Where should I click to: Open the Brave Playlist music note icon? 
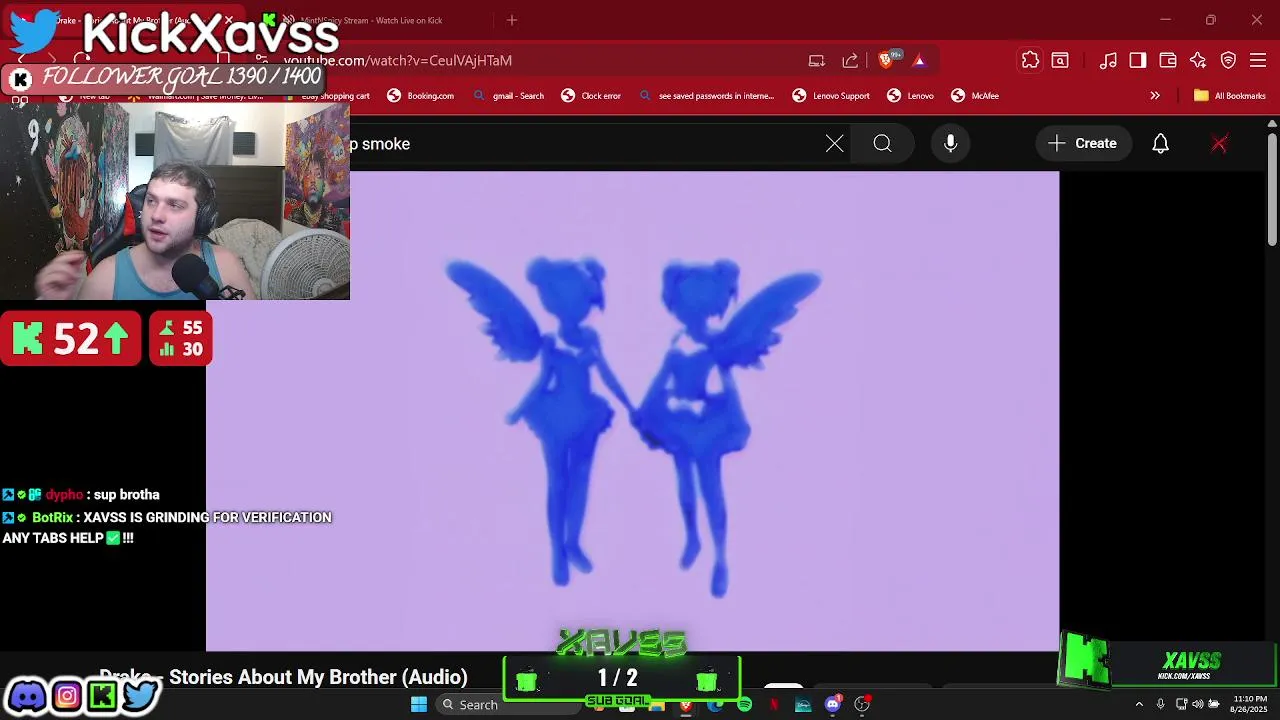[1108, 60]
